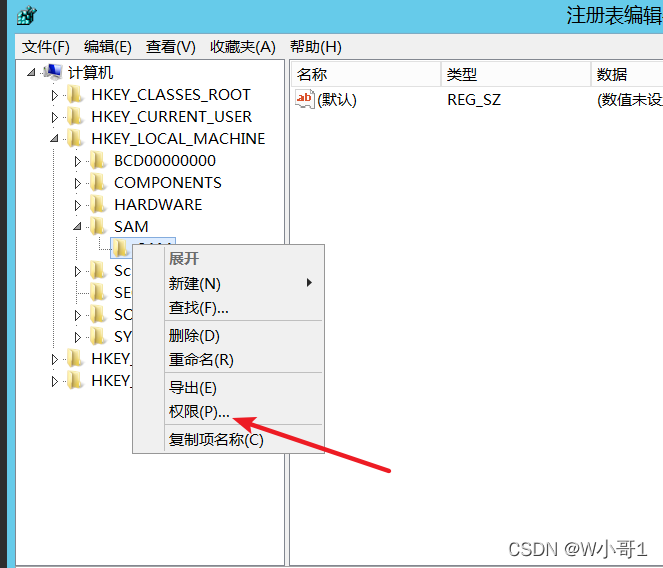Viewport: 663px width, 568px height.
Task: Click the Registry Editor title bar icon
Action: coord(27,15)
